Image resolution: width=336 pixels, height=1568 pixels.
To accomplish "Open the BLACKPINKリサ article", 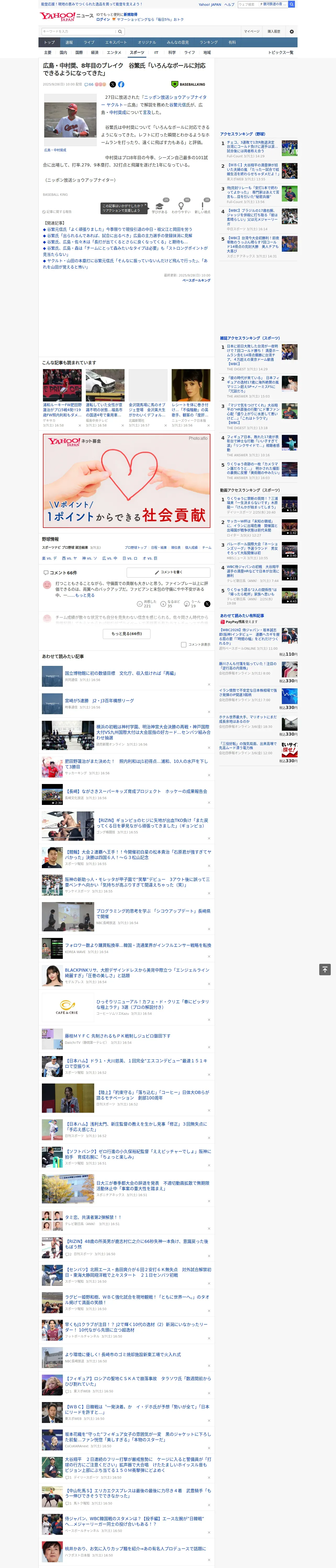I will coord(137,973).
